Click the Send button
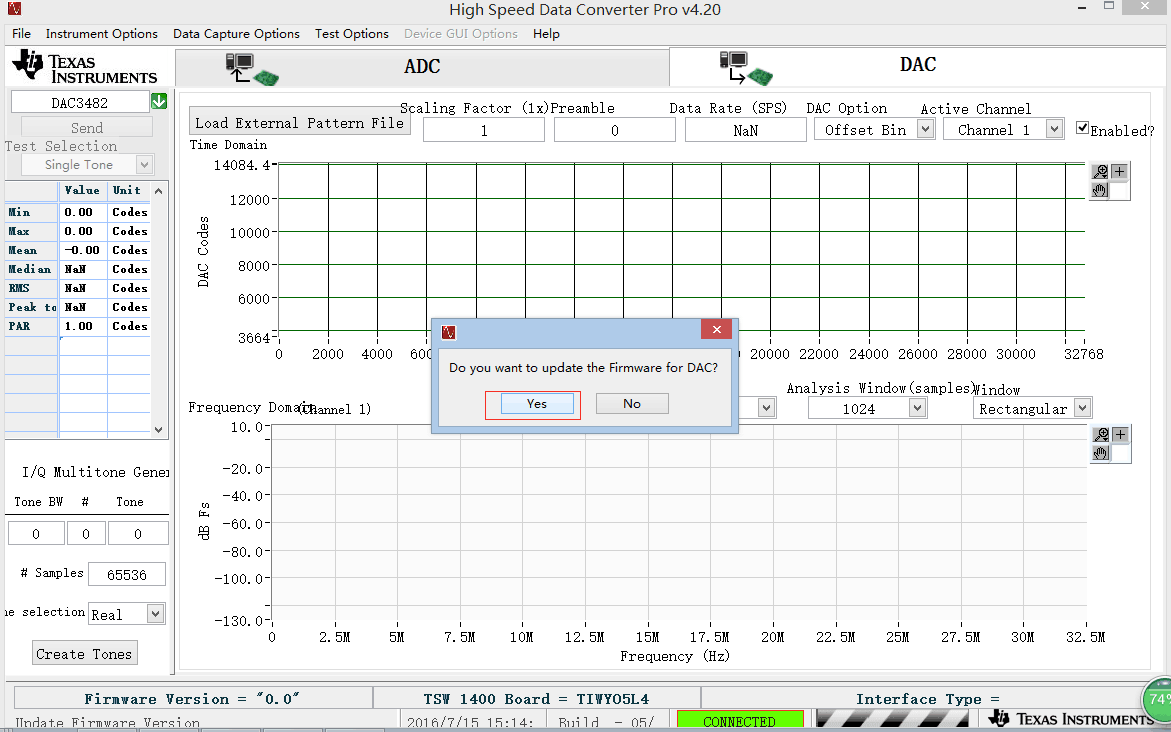 click(87, 128)
